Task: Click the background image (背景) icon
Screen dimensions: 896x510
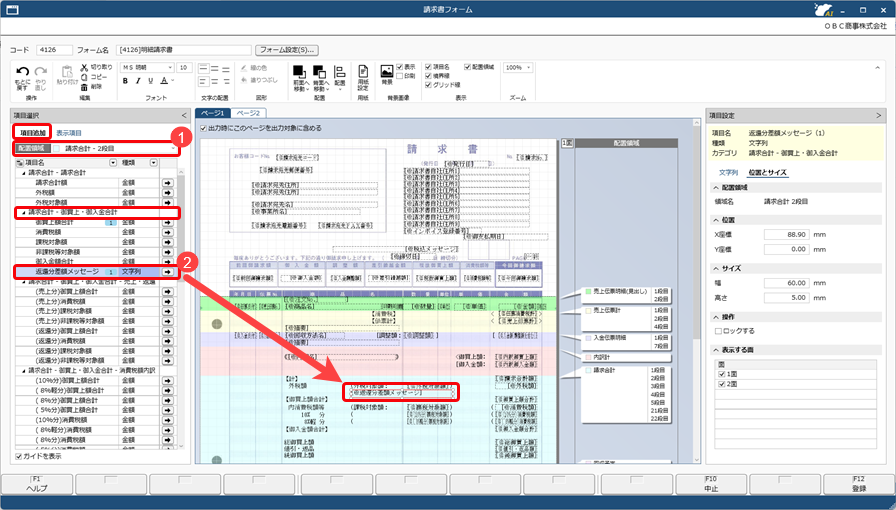Action: coord(387,71)
